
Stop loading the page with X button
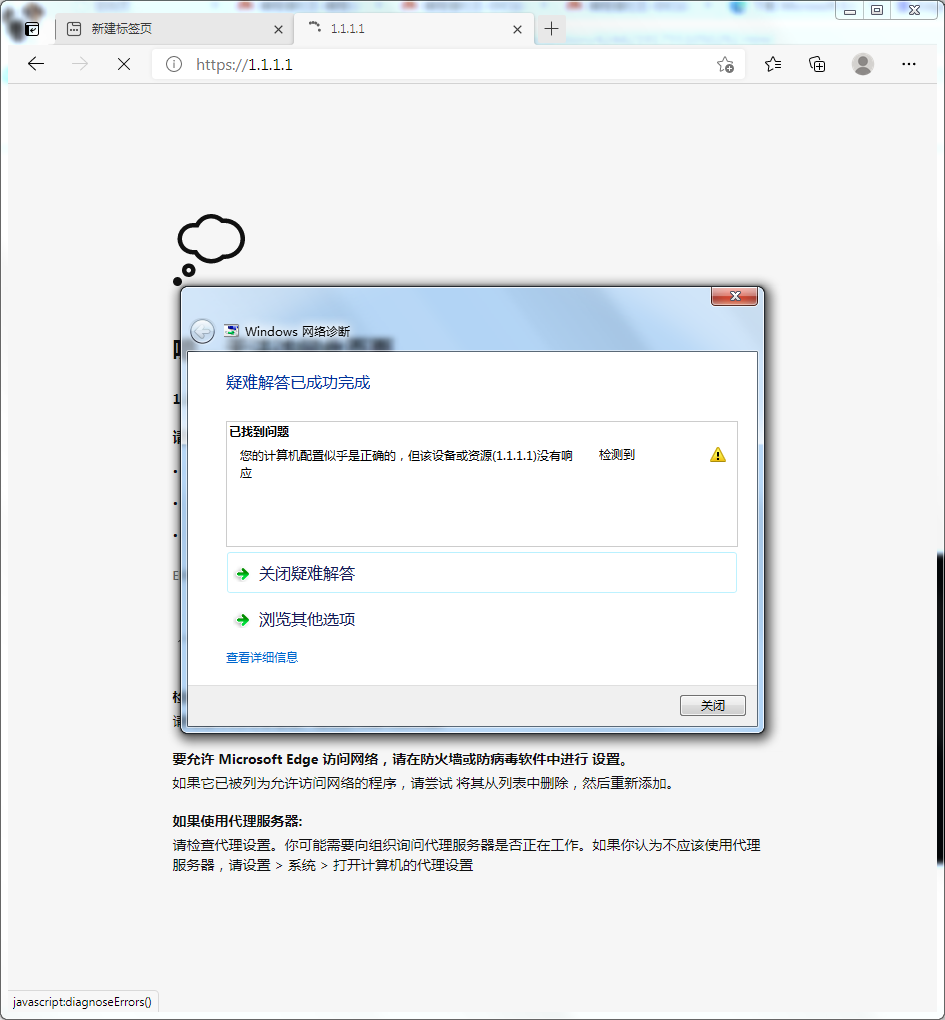coord(124,64)
